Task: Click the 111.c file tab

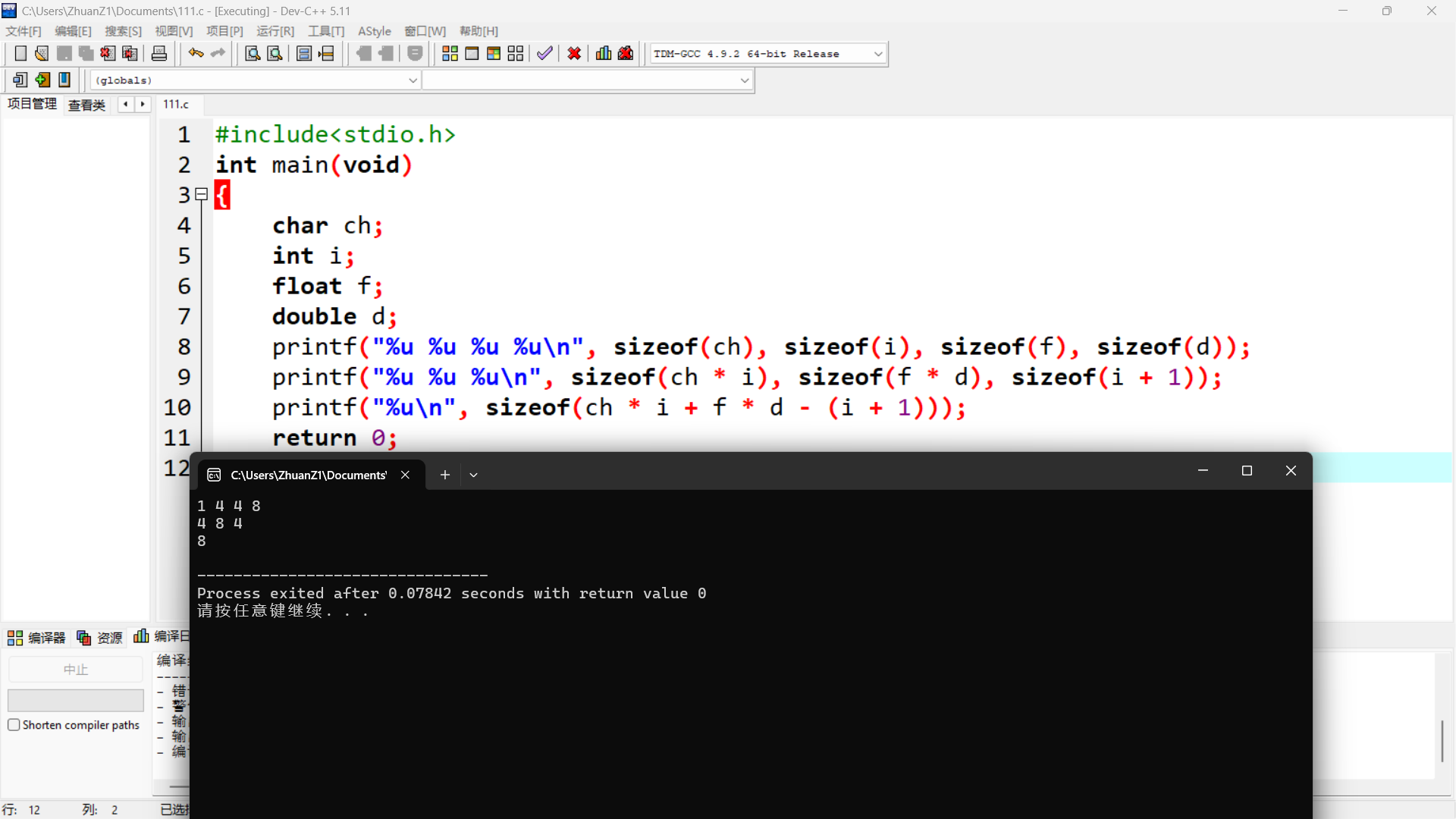Action: [x=176, y=105]
